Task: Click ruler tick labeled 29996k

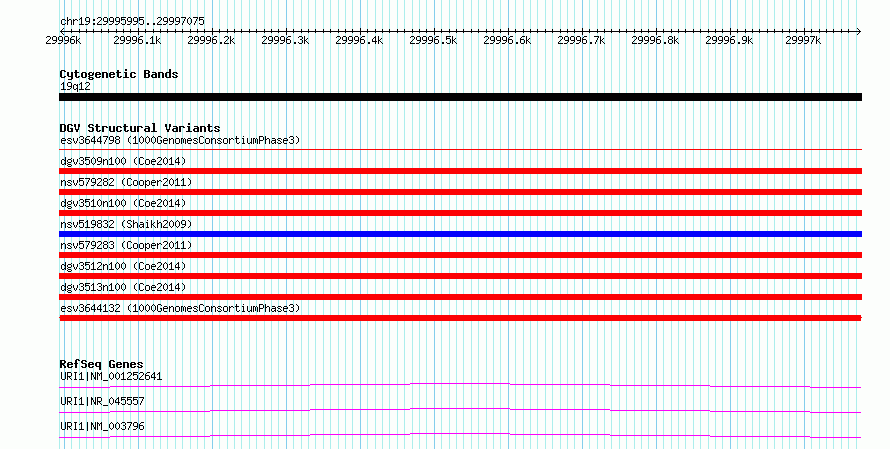Action: coord(63,40)
